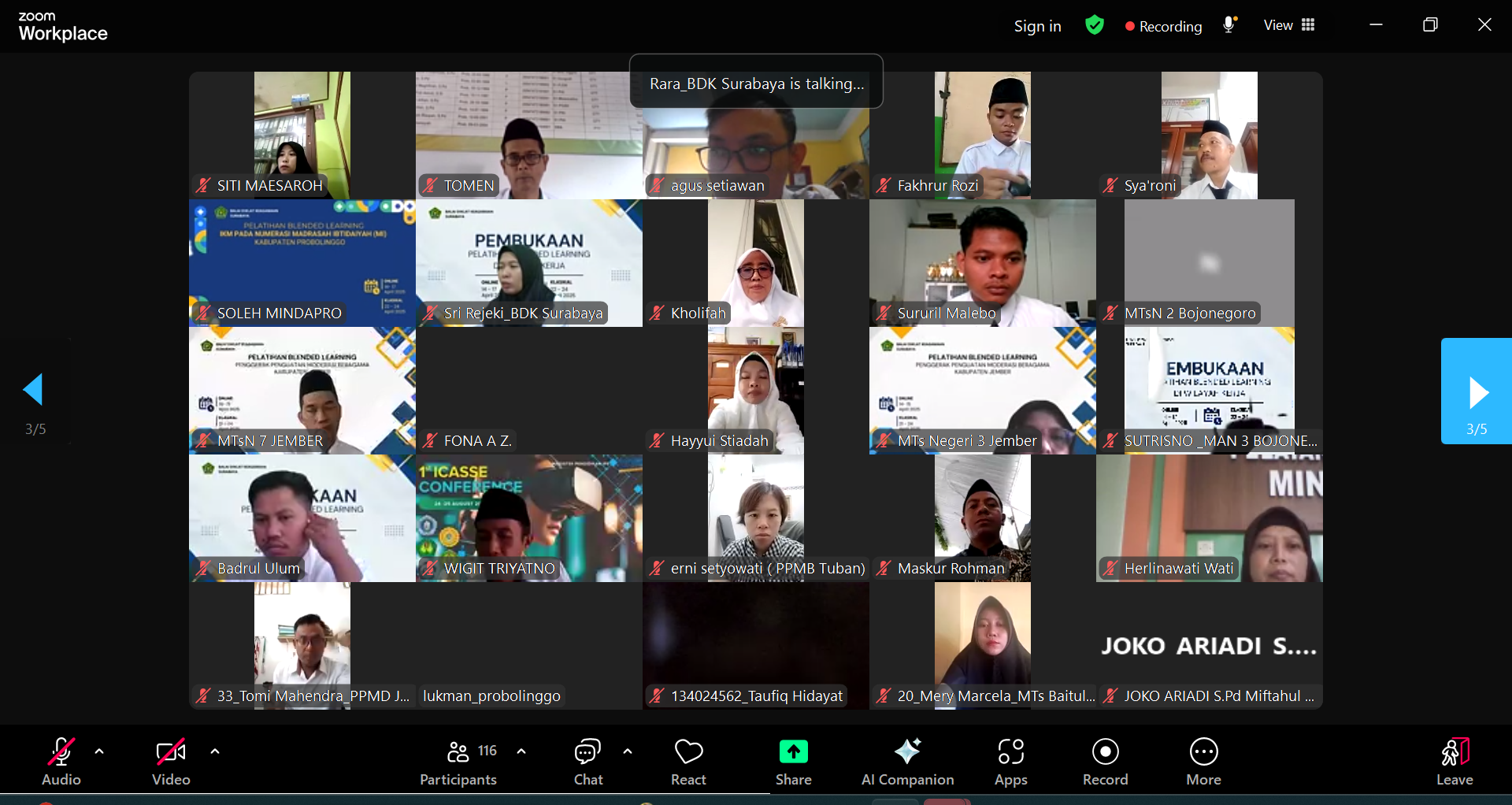
Task: Leave the meeting
Action: click(x=1454, y=761)
